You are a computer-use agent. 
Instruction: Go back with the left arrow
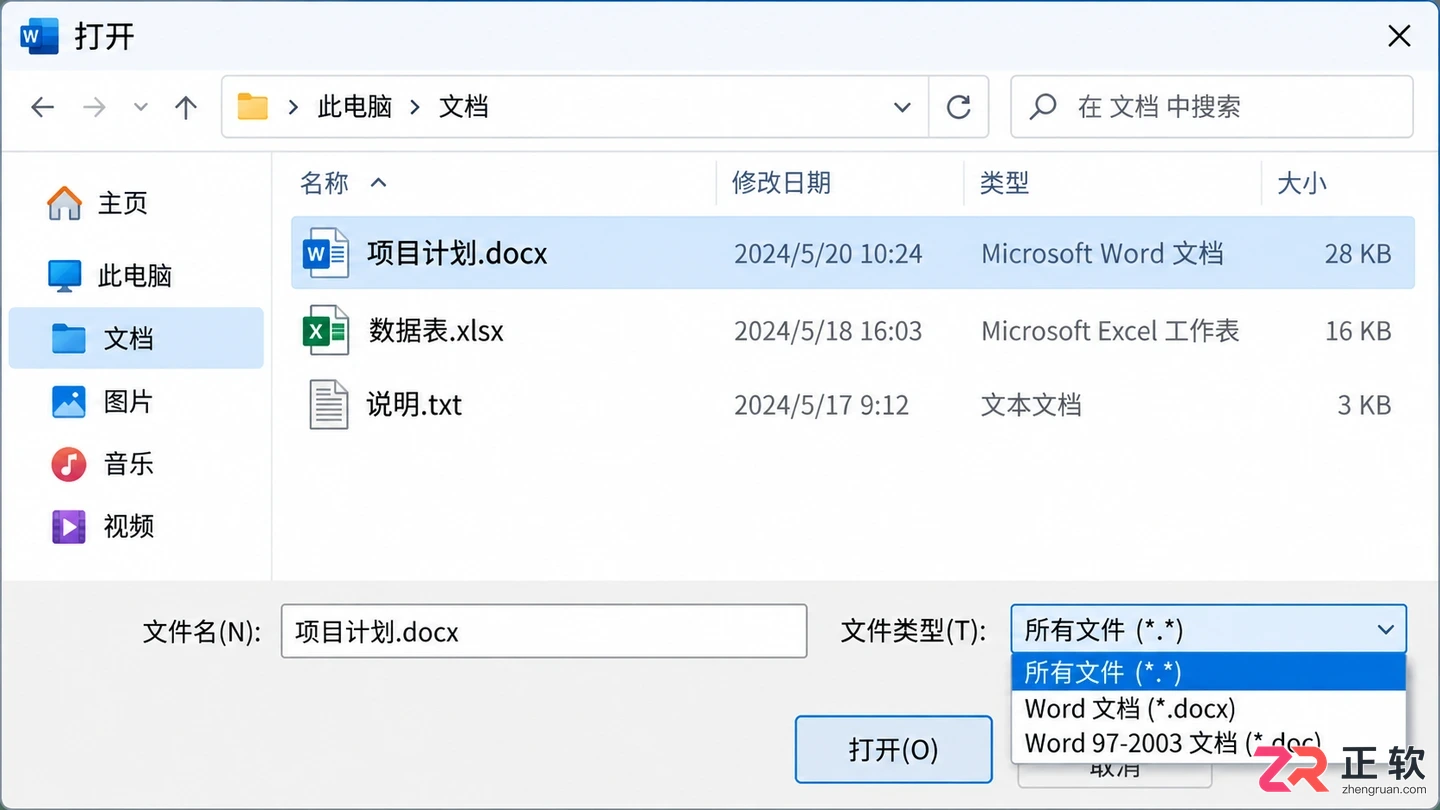coord(42,107)
